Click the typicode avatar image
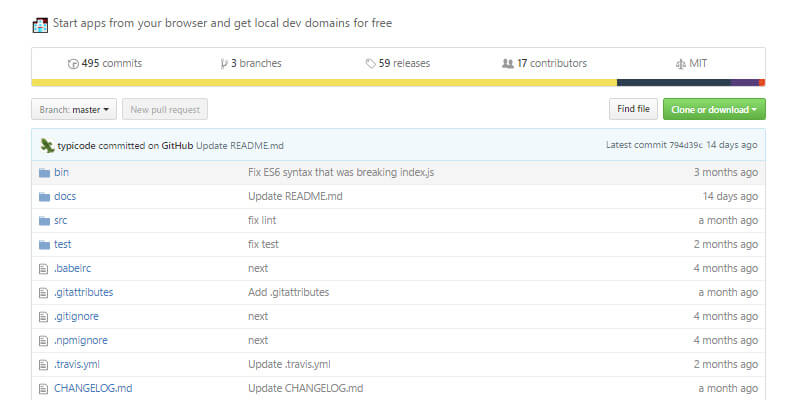This screenshot has height=400, width=800. (47, 145)
